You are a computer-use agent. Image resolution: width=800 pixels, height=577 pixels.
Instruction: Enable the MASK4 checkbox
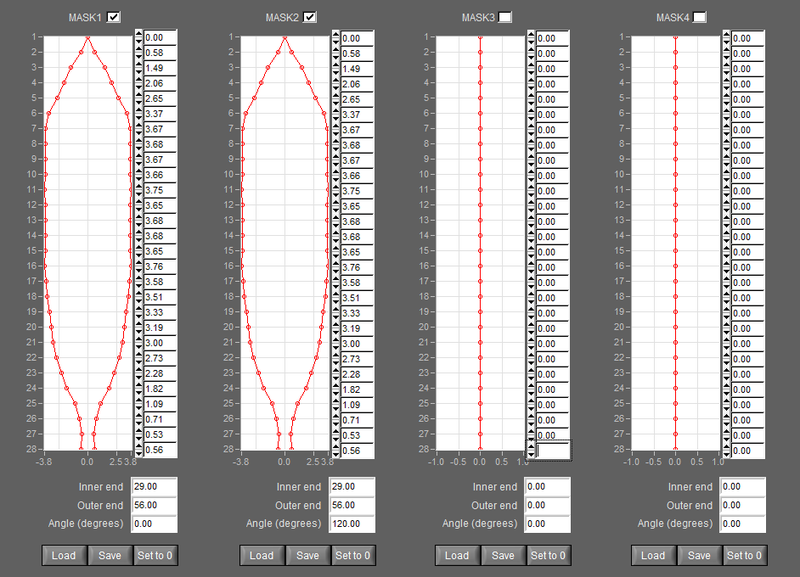(699, 17)
